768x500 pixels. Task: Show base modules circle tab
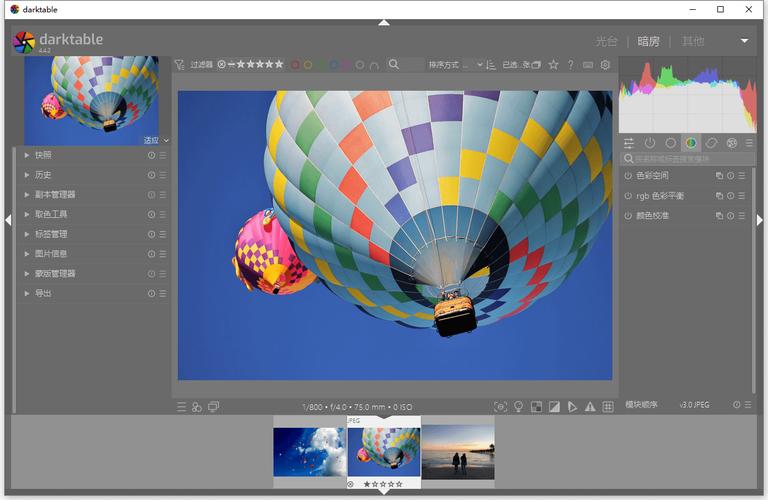[671, 143]
